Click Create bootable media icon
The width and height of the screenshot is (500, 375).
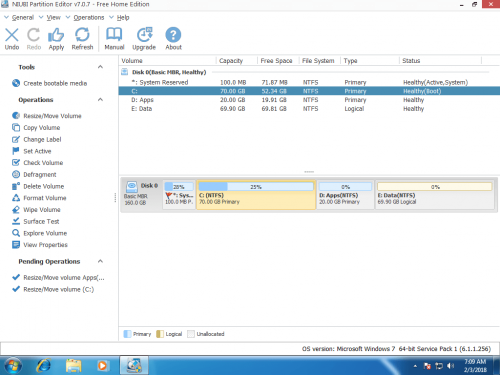click(x=16, y=83)
